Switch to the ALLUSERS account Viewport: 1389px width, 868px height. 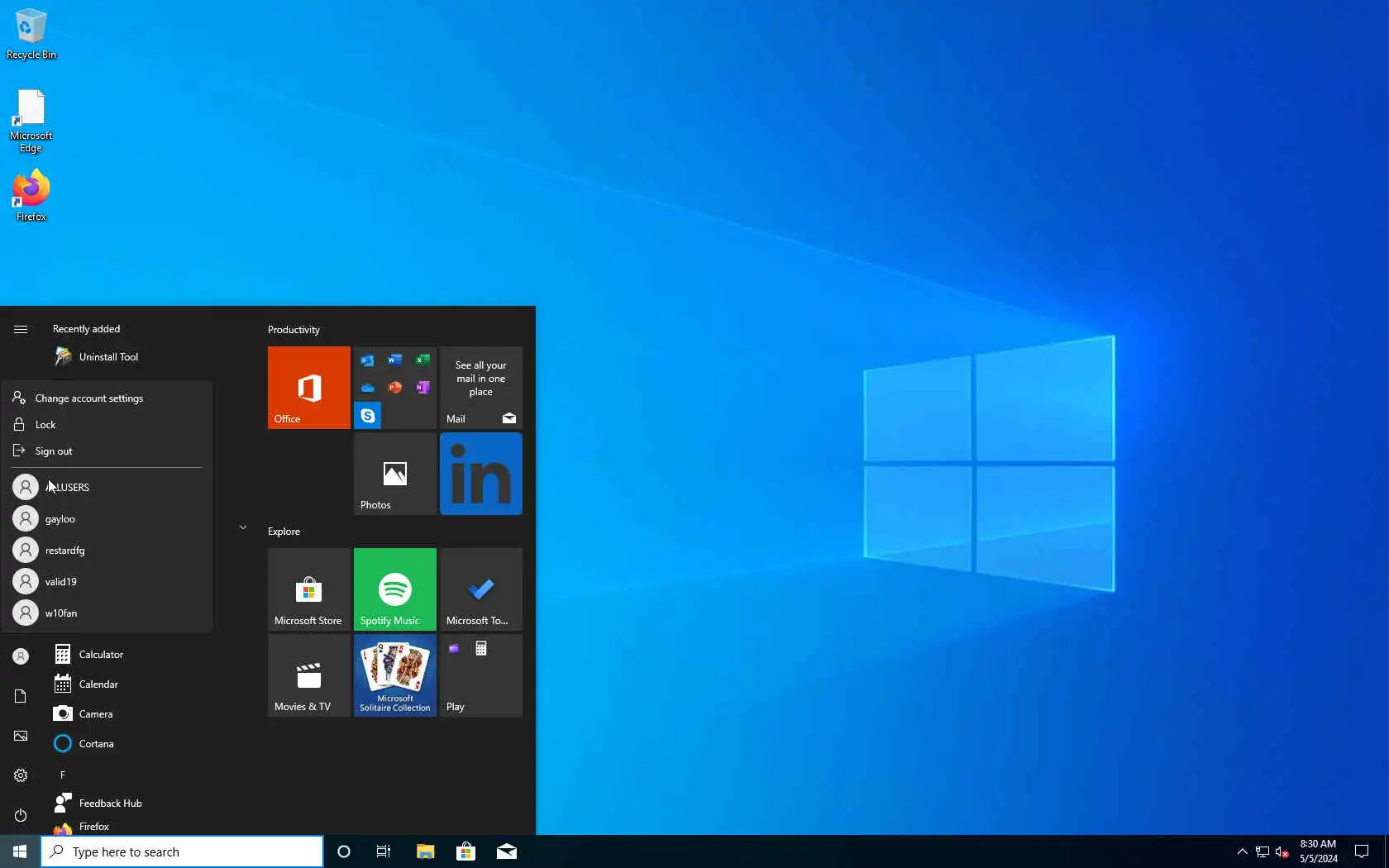click(x=107, y=487)
